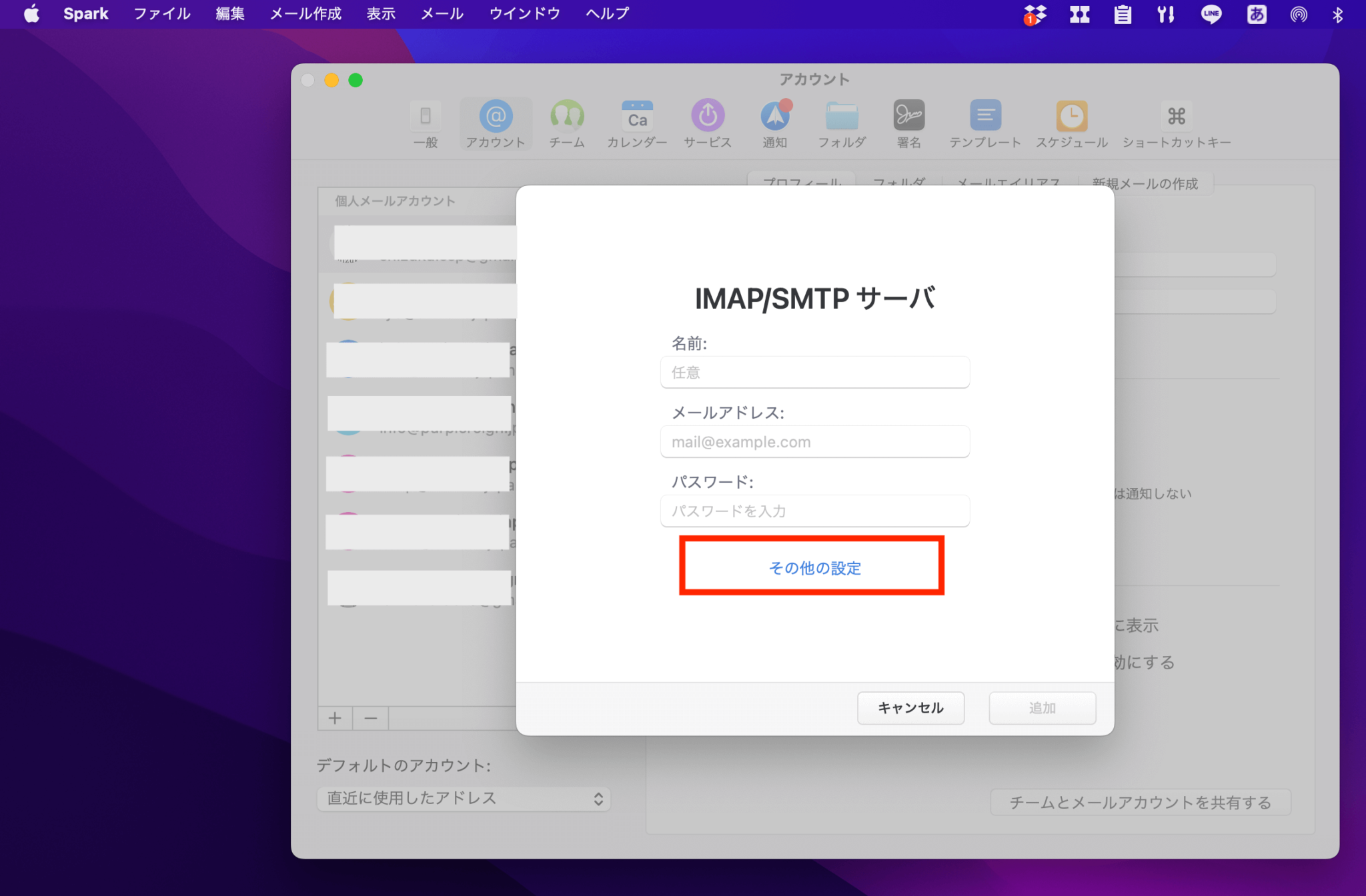Click the Dropbox icon in the menu bar
The height and width of the screenshot is (896, 1366).
coord(1035,14)
